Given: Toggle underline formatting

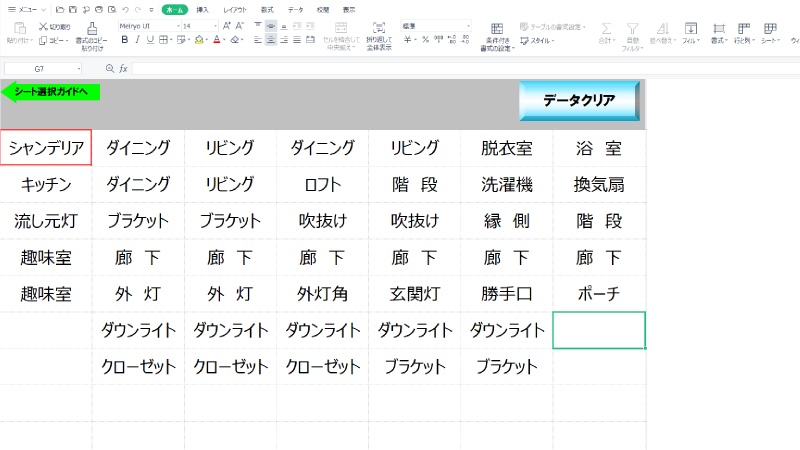Looking at the screenshot, I should click(x=152, y=40).
